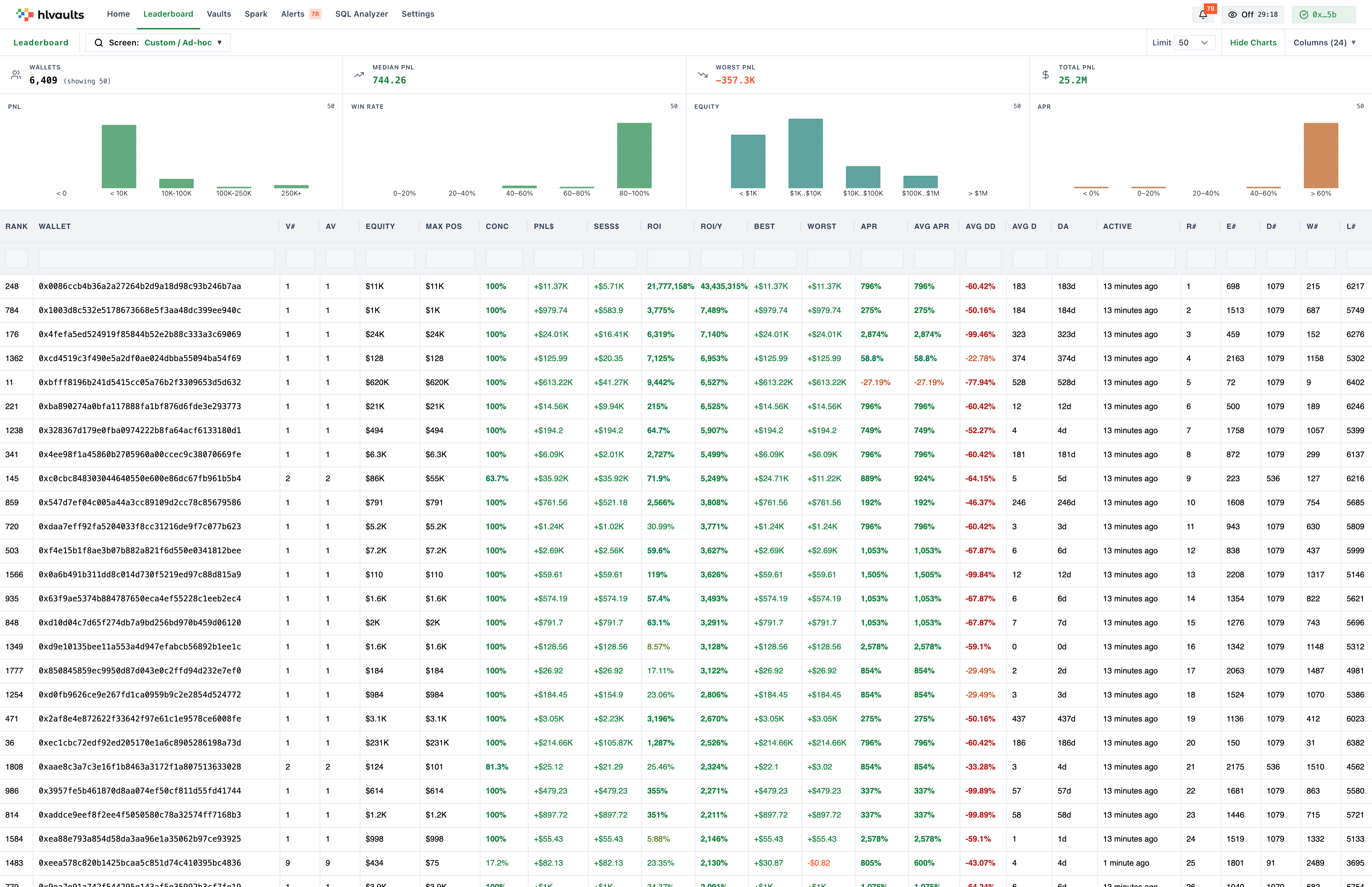This screenshot has height=887, width=1372.
Task: Click the green 80–100% win rate bar
Action: pyautogui.click(x=634, y=156)
